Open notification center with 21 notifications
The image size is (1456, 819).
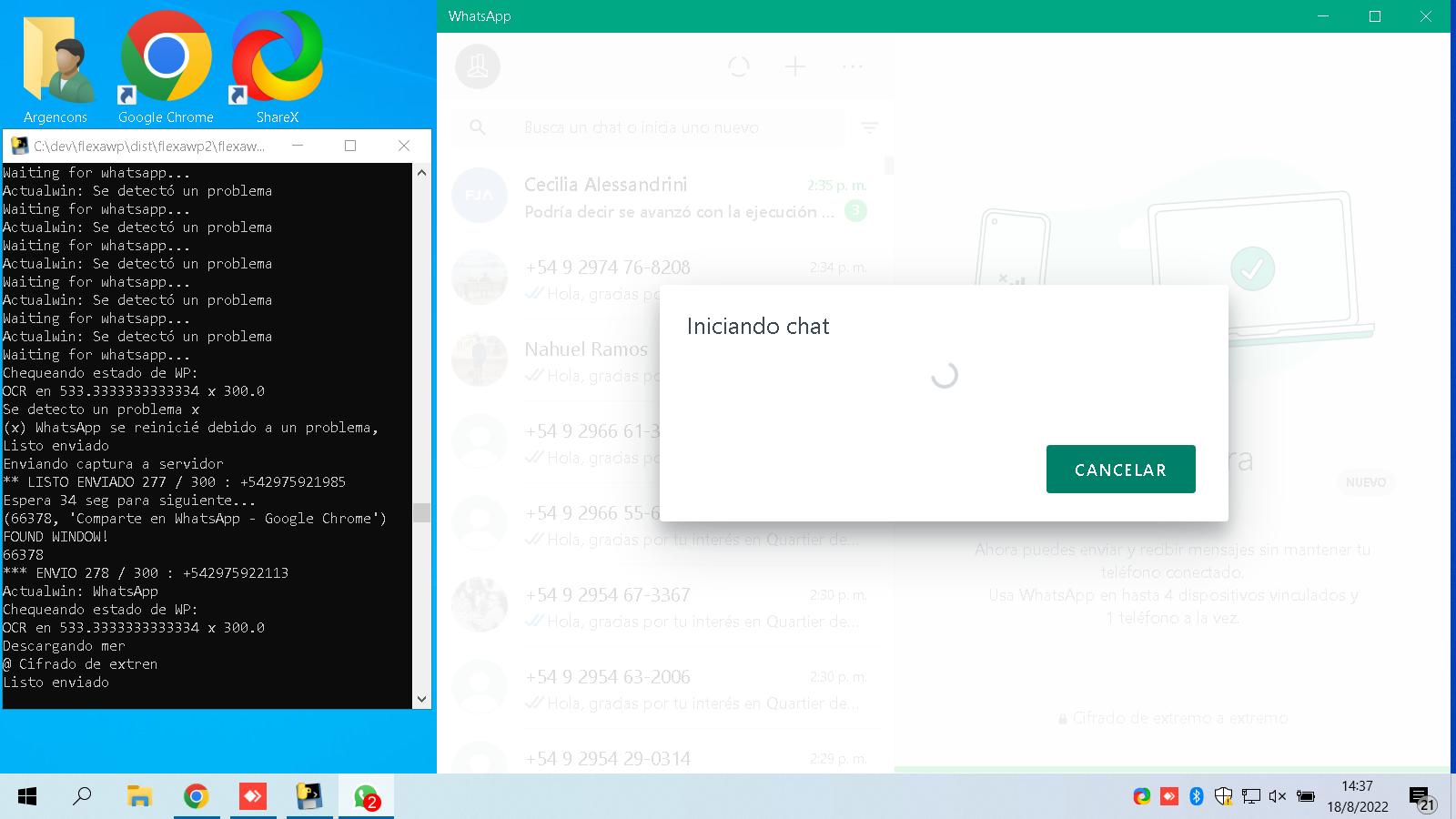tap(1422, 799)
